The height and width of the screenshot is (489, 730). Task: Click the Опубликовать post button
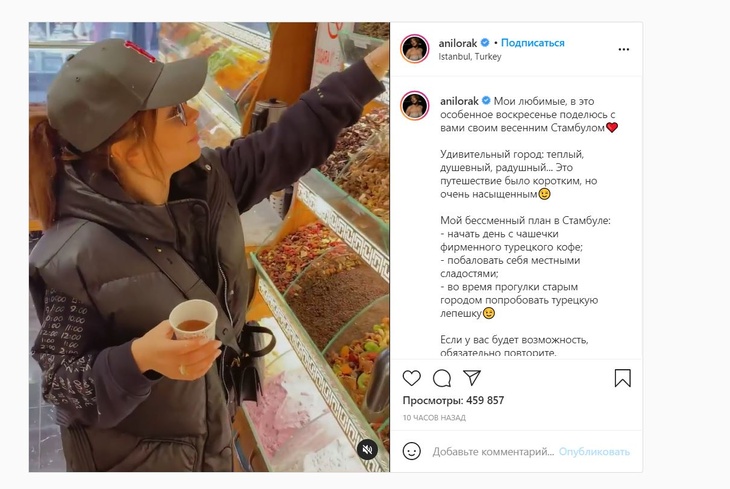pos(594,451)
